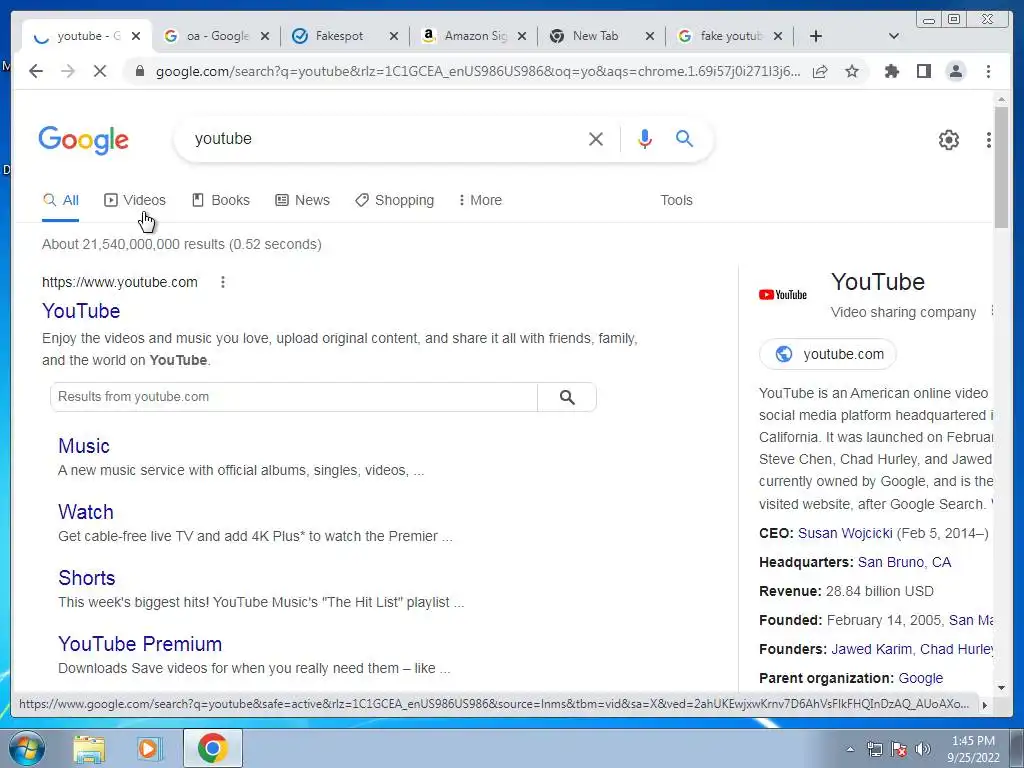Open the search Tools options
The width and height of the screenshot is (1024, 768).
[676, 200]
